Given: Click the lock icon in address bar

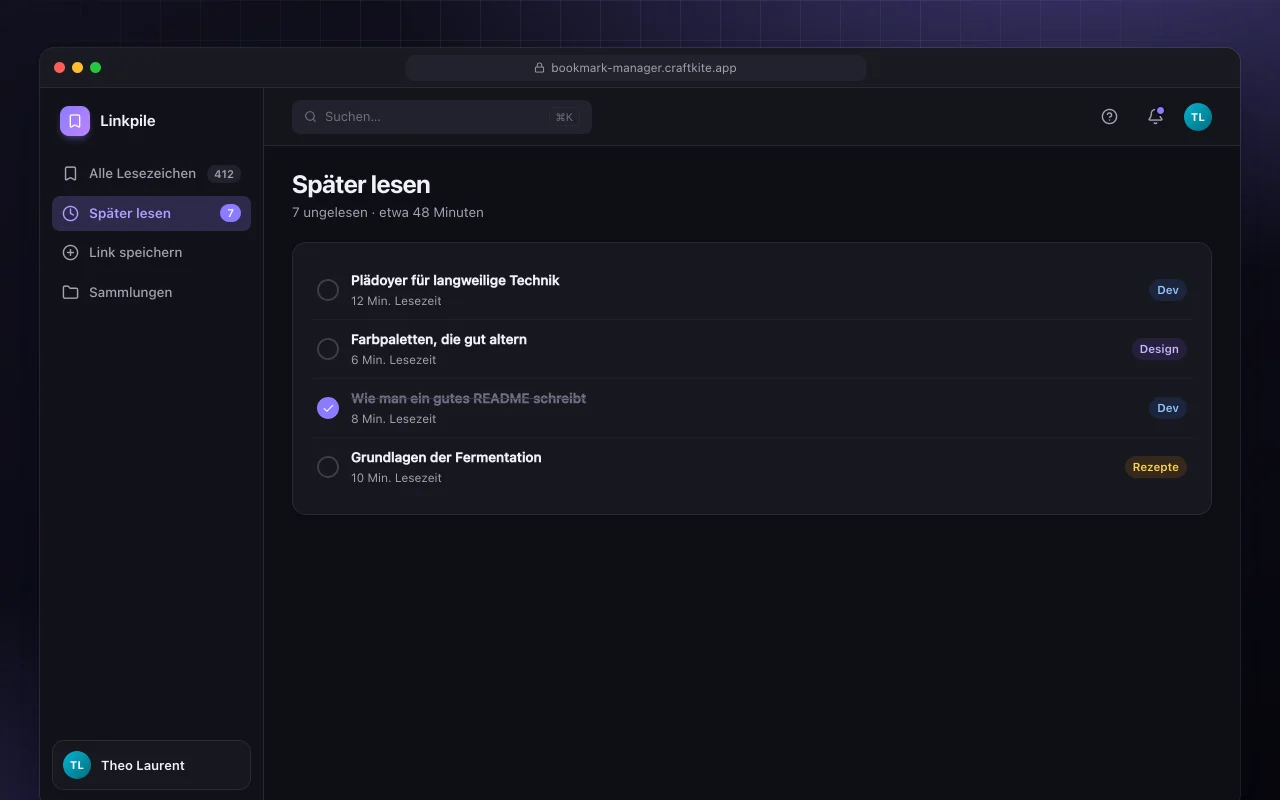Looking at the screenshot, I should pos(539,68).
